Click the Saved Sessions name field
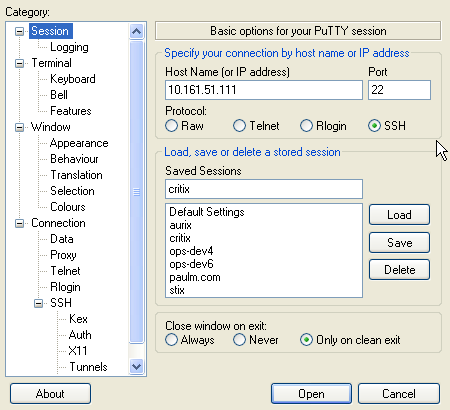The height and width of the screenshot is (410, 450). click(264, 189)
